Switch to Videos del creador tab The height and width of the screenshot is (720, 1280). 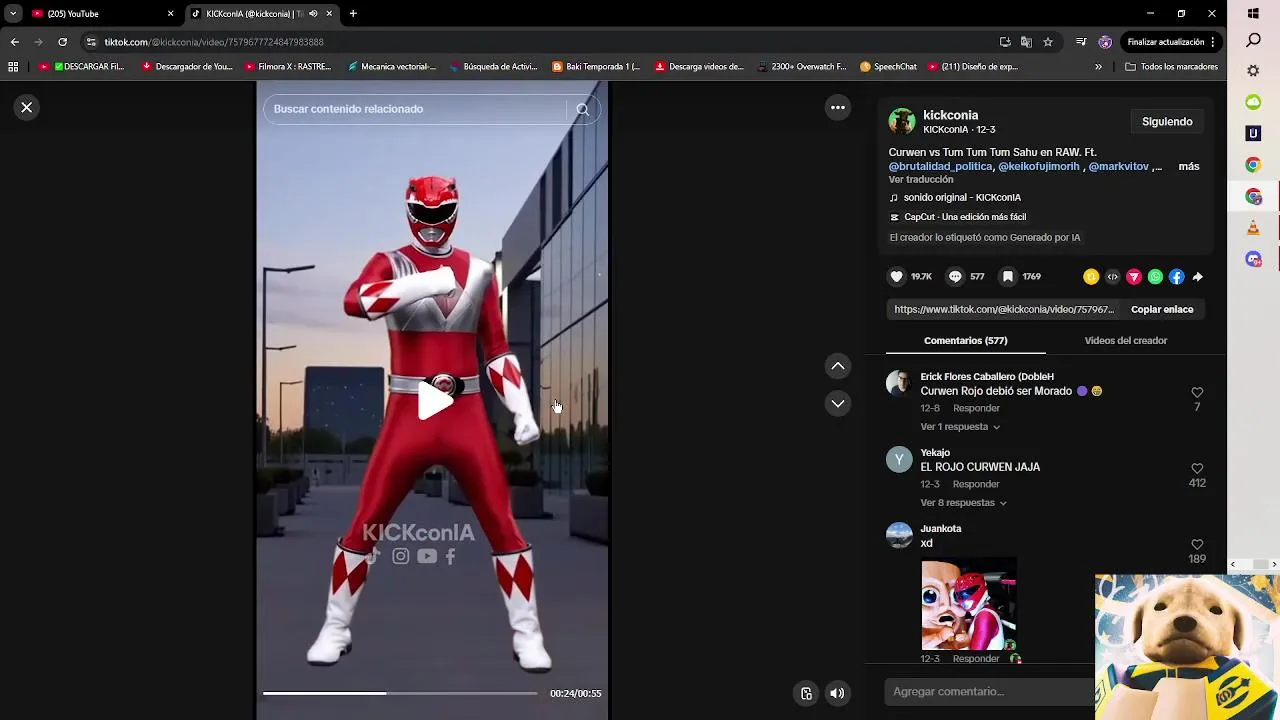point(1125,341)
